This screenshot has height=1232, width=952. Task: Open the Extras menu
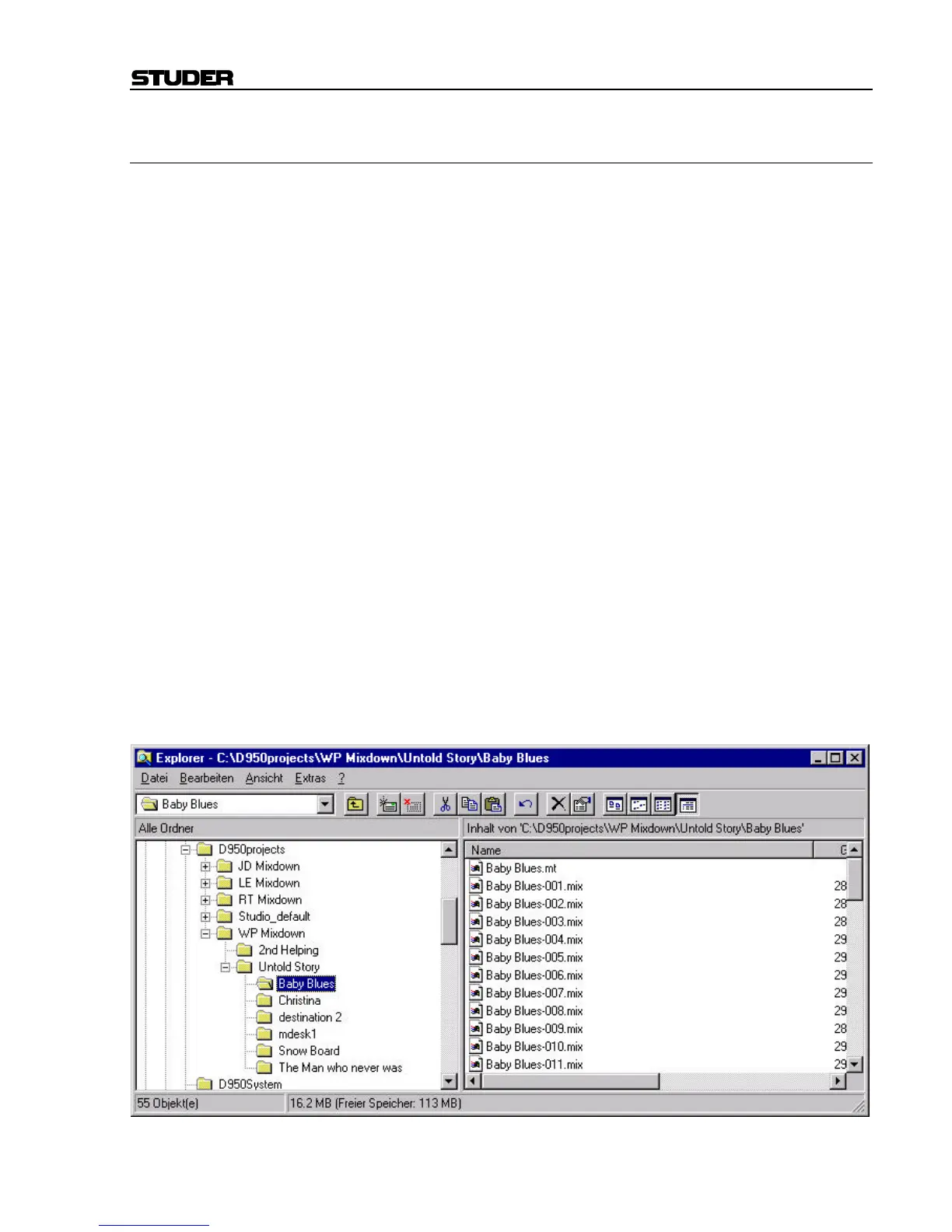[x=310, y=778]
